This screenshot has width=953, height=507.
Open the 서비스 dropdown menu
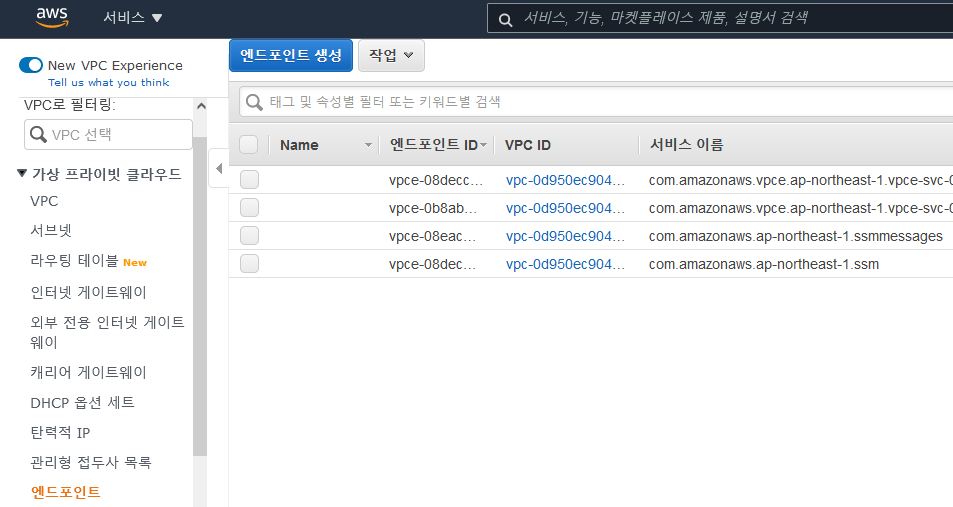[132, 18]
